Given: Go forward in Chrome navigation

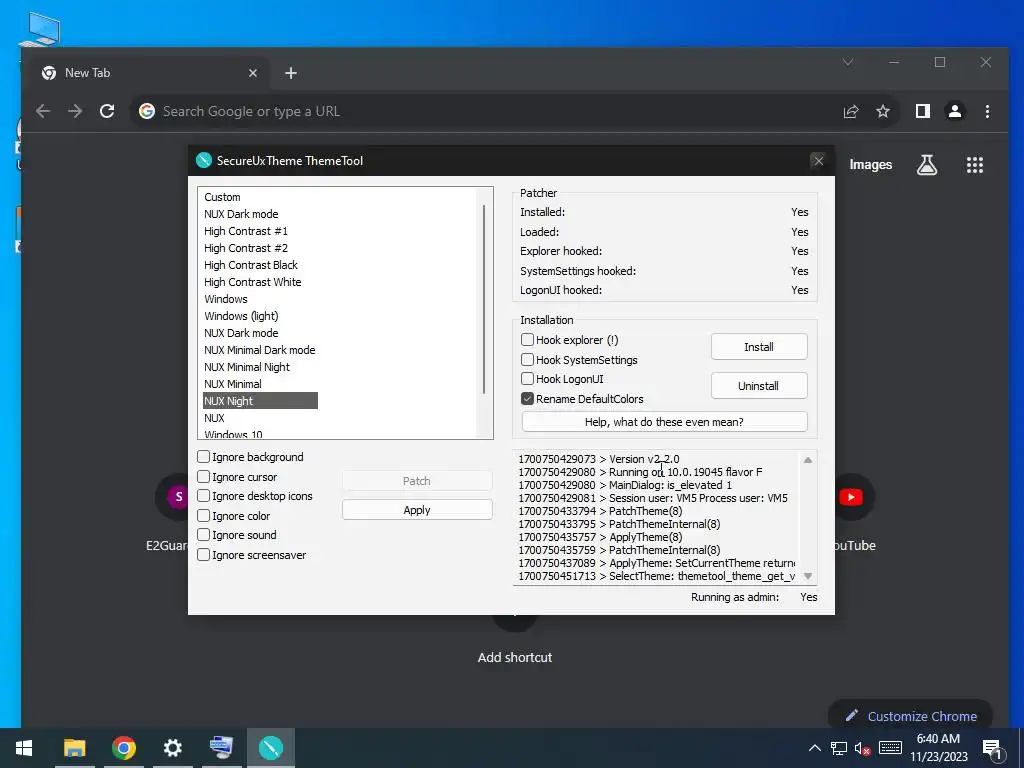Looking at the screenshot, I should 75,111.
